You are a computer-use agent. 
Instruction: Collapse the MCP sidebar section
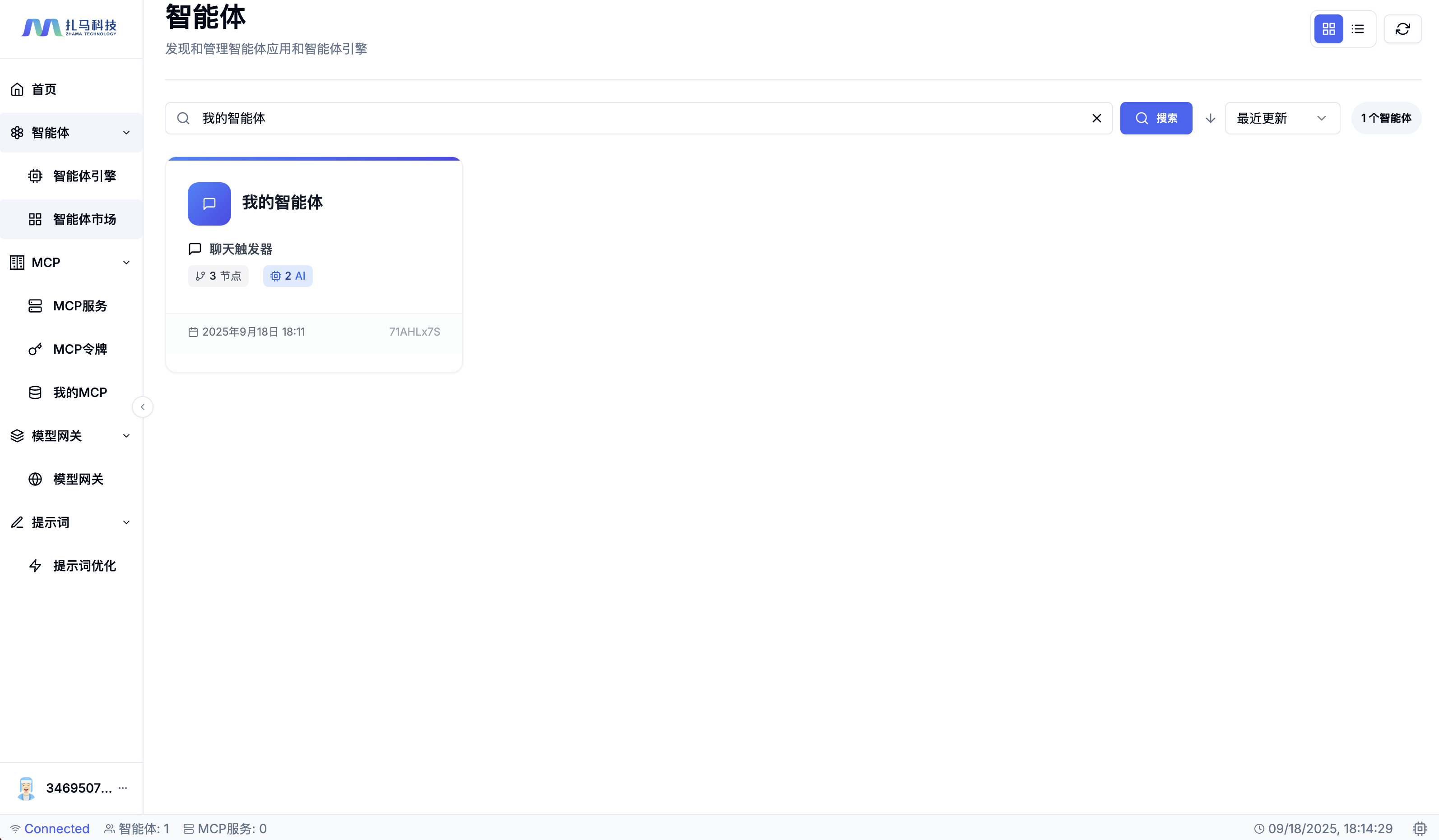[x=126, y=263]
